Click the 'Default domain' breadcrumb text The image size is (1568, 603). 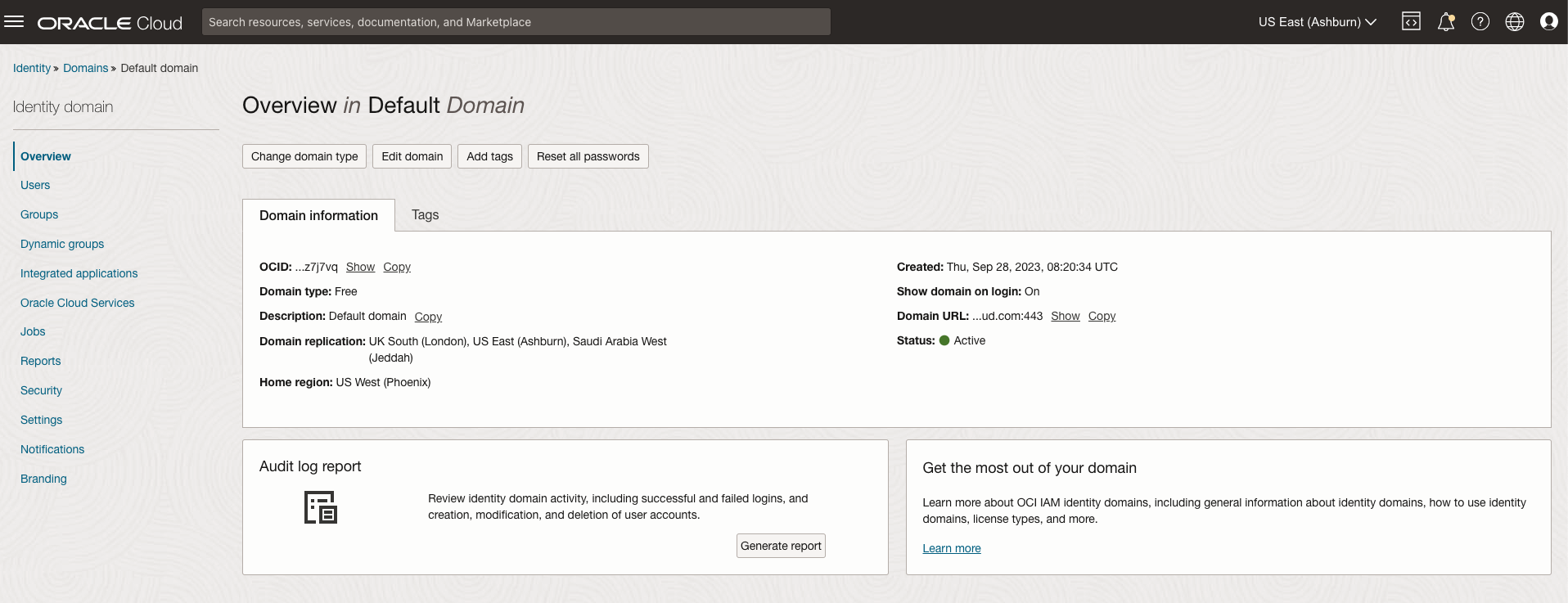coord(160,68)
